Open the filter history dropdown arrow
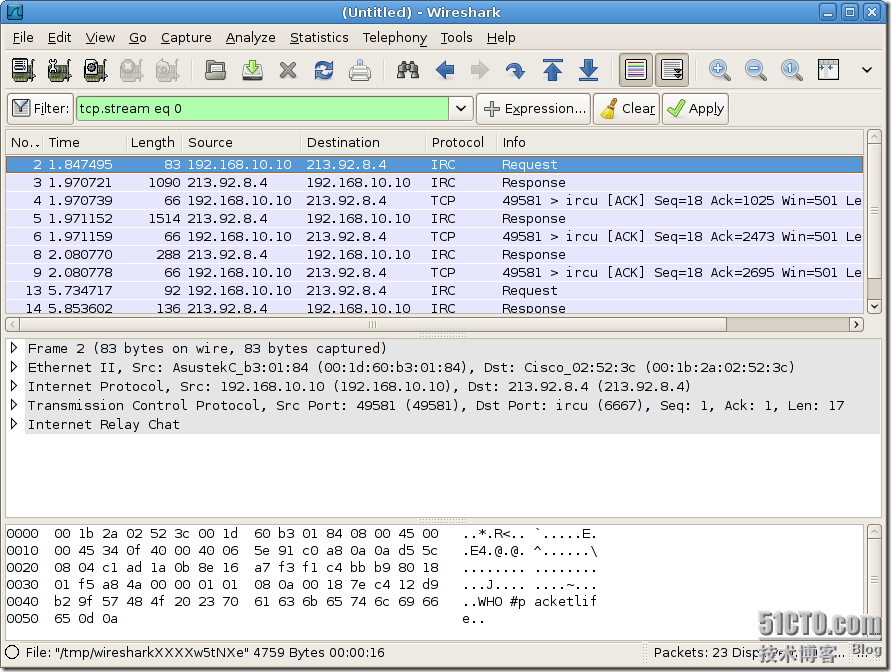891x672 pixels. coord(461,108)
